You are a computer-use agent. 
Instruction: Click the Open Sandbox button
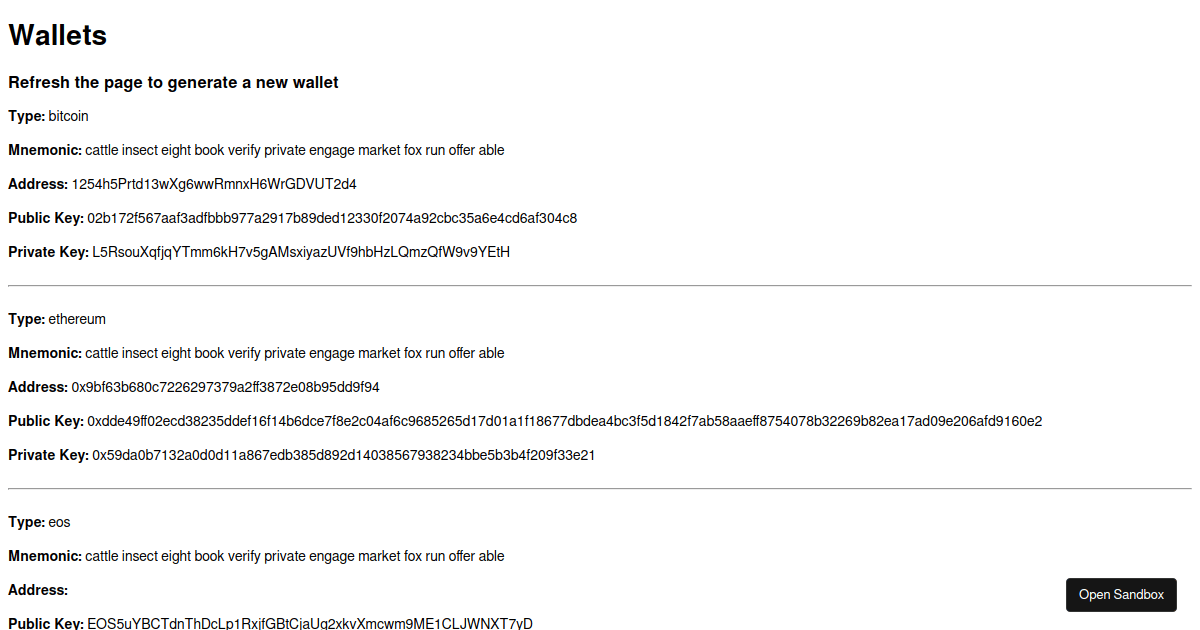pyautogui.click(x=1121, y=594)
